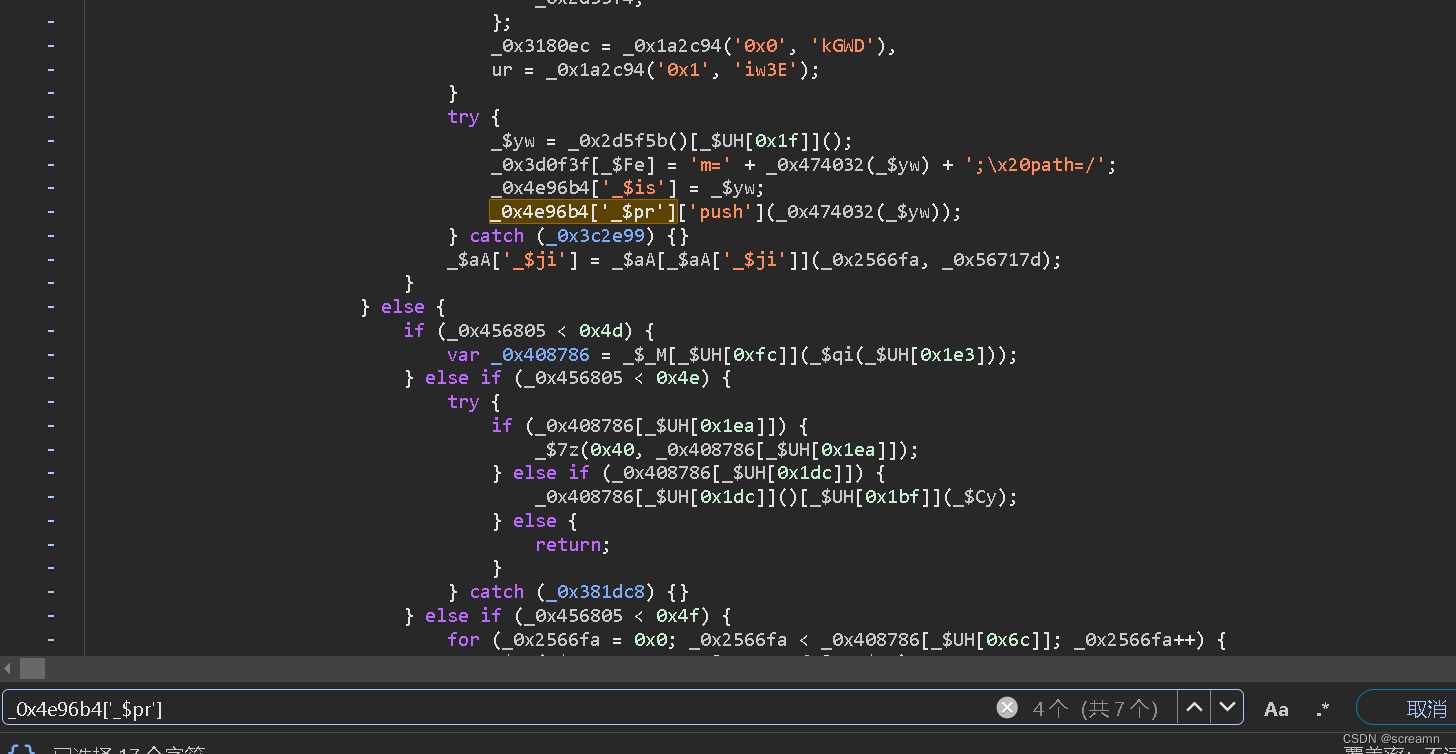Screen dimensions: 1456x754
Task: Click the horizontal scrollbar left arrow
Action: click(8, 668)
